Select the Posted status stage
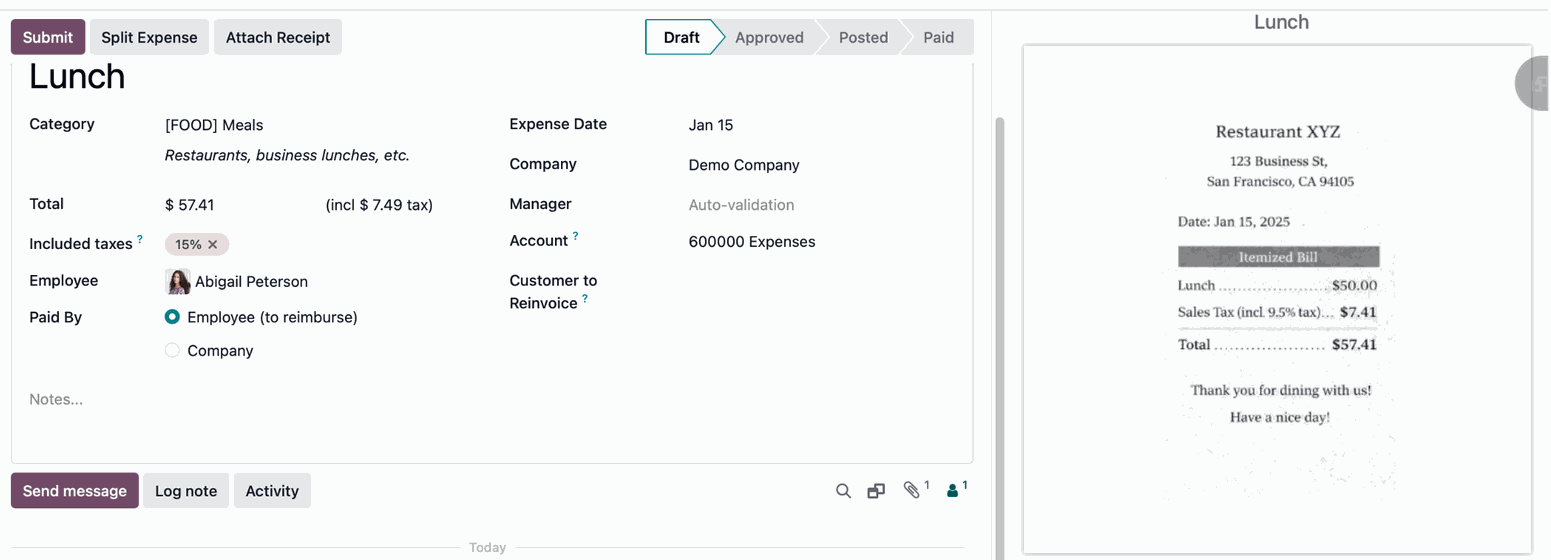The image size is (1551, 560). coord(862,38)
